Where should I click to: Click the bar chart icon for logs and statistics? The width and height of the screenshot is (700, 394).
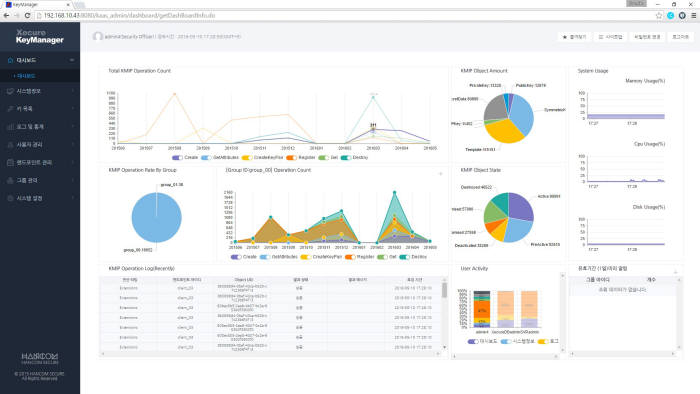(10, 127)
